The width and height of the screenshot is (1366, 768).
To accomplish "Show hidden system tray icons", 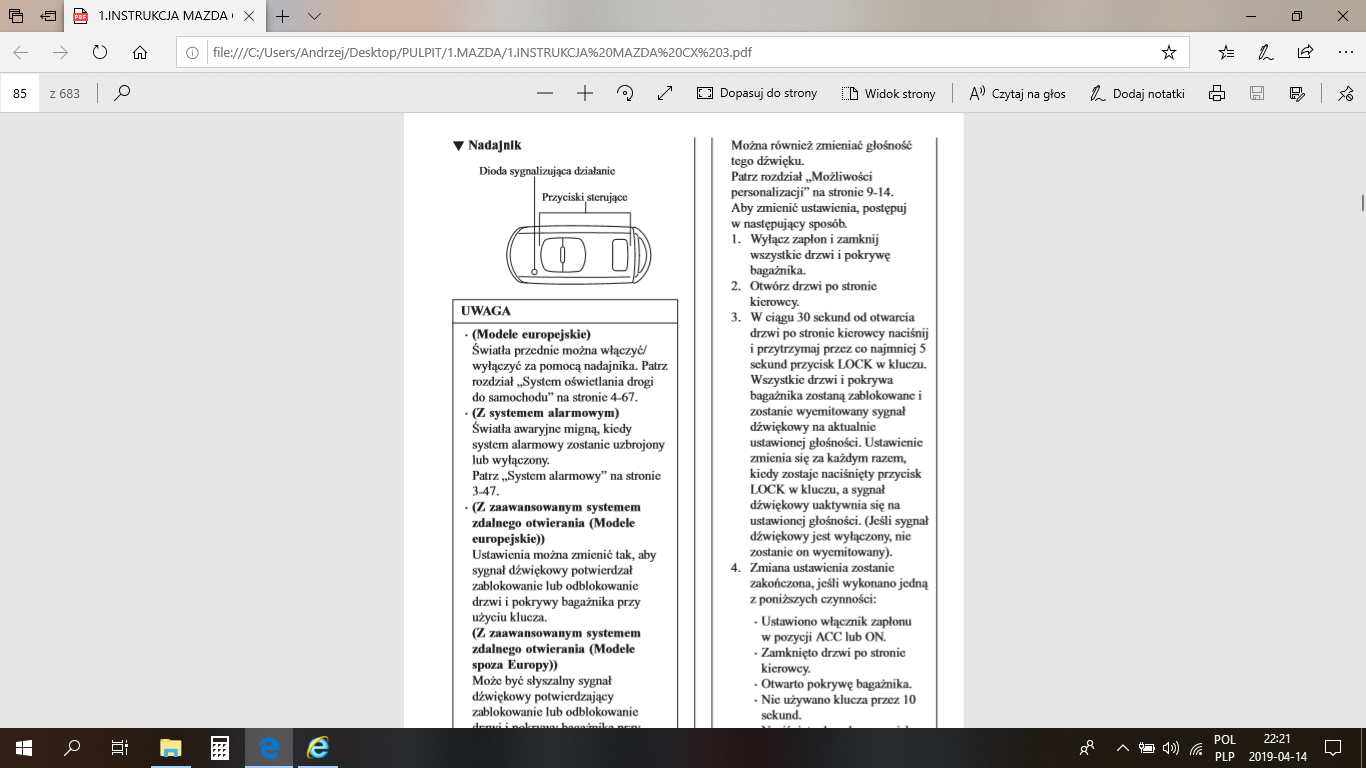I will [1122, 748].
